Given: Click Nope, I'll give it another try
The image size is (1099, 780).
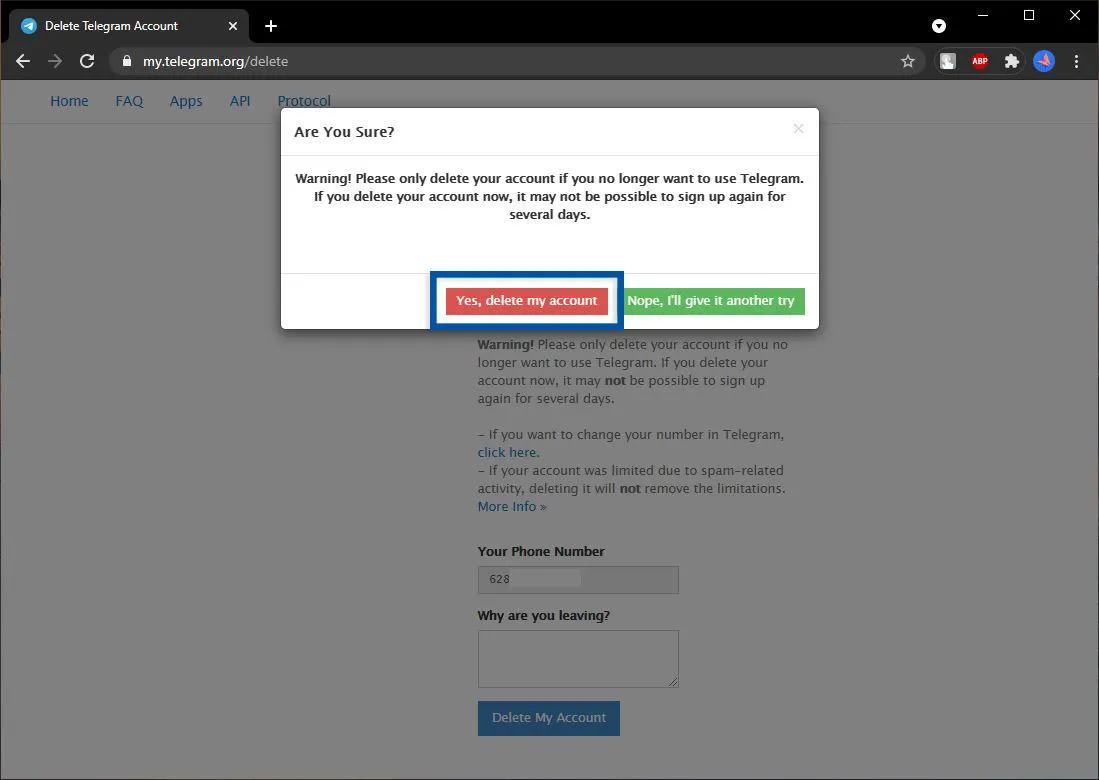Looking at the screenshot, I should (713, 300).
